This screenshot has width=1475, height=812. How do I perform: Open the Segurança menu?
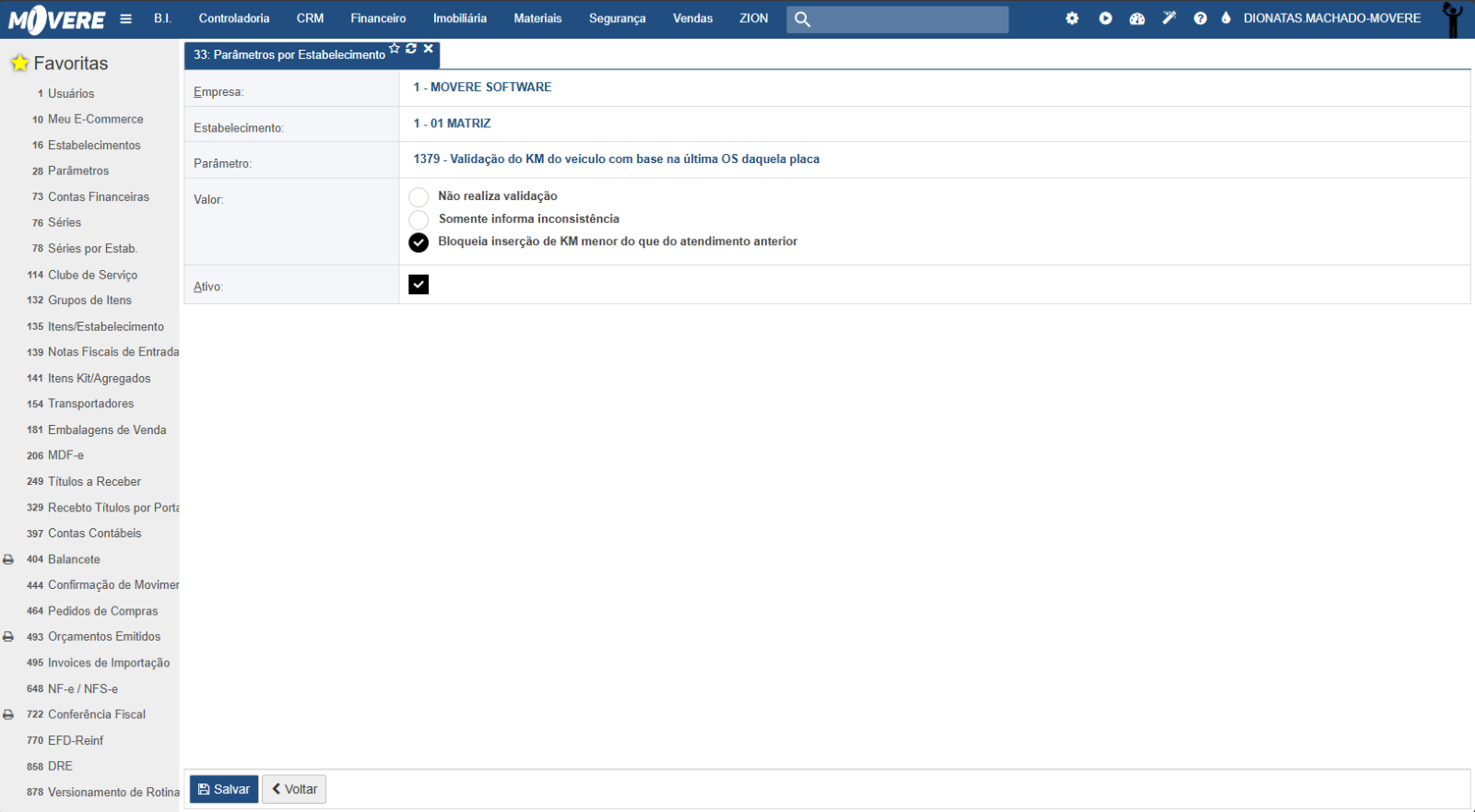click(x=618, y=18)
